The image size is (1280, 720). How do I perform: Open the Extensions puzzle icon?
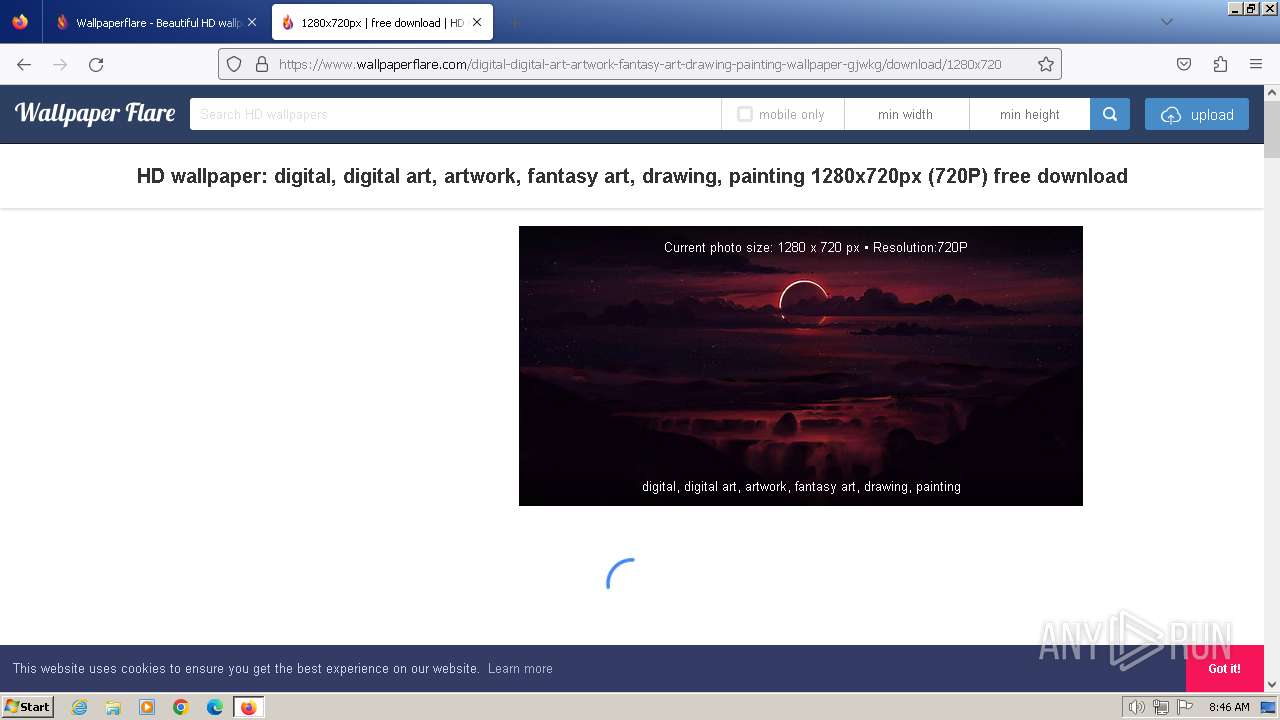tap(1220, 64)
